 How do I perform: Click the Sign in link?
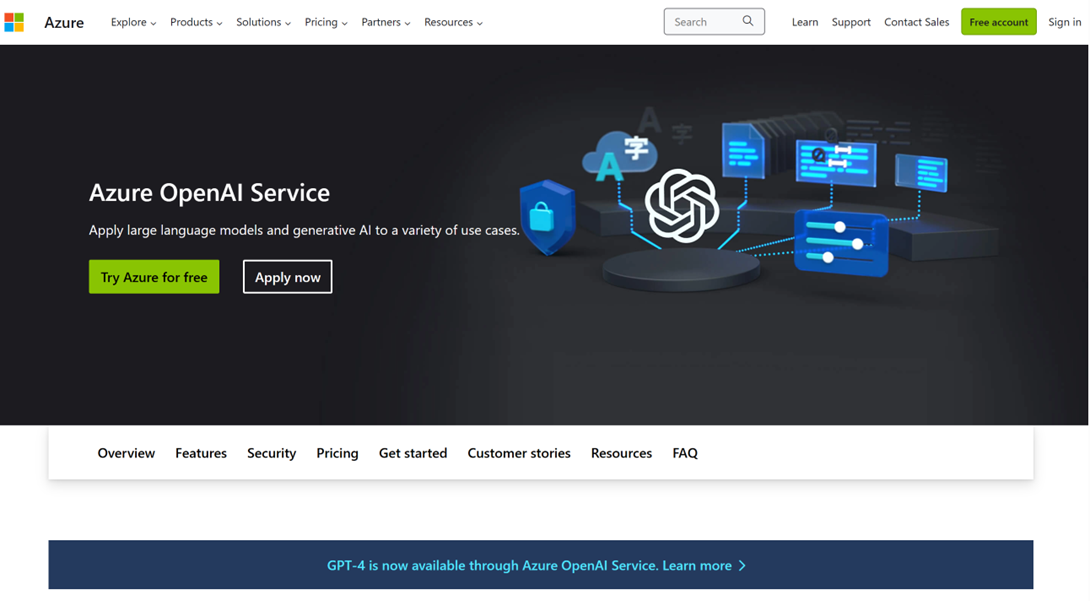tap(1065, 22)
